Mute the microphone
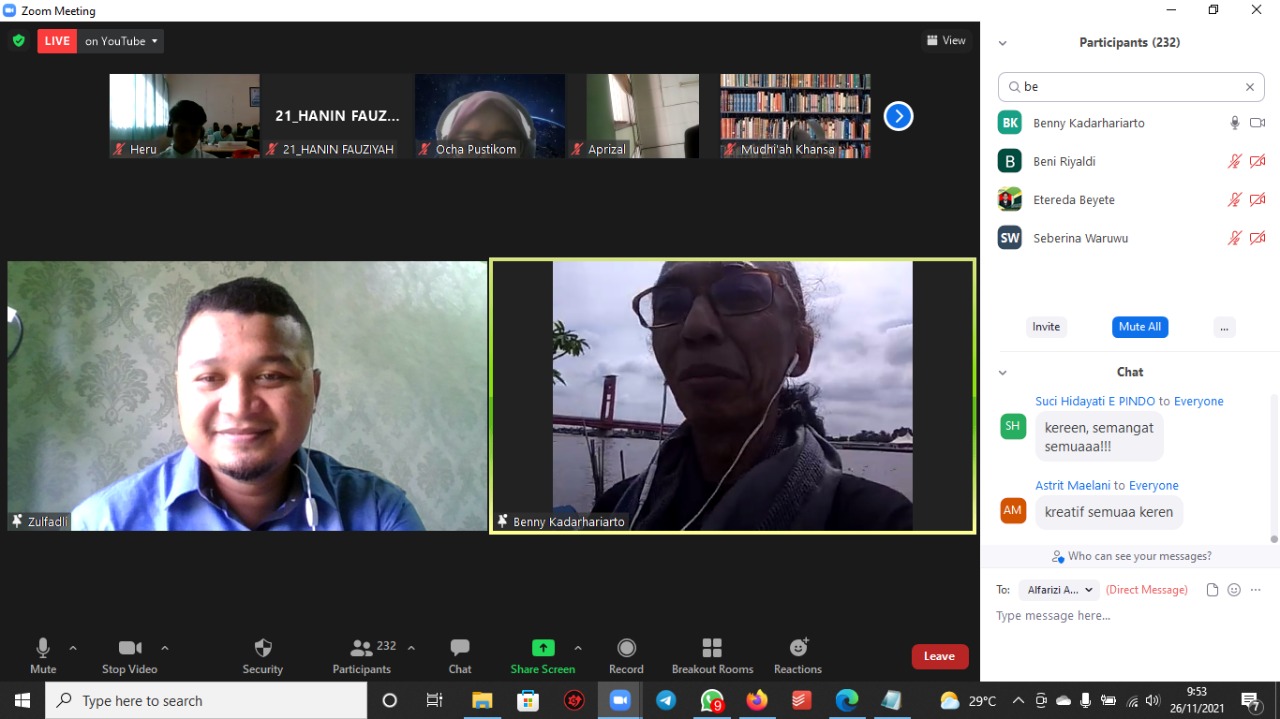The image size is (1280, 719). pos(43,655)
